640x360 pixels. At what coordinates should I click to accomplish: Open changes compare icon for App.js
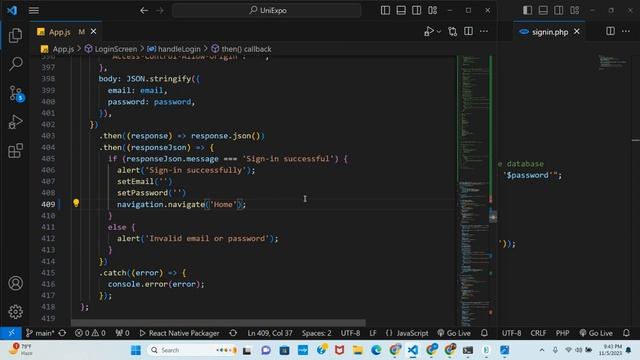[x=452, y=31]
